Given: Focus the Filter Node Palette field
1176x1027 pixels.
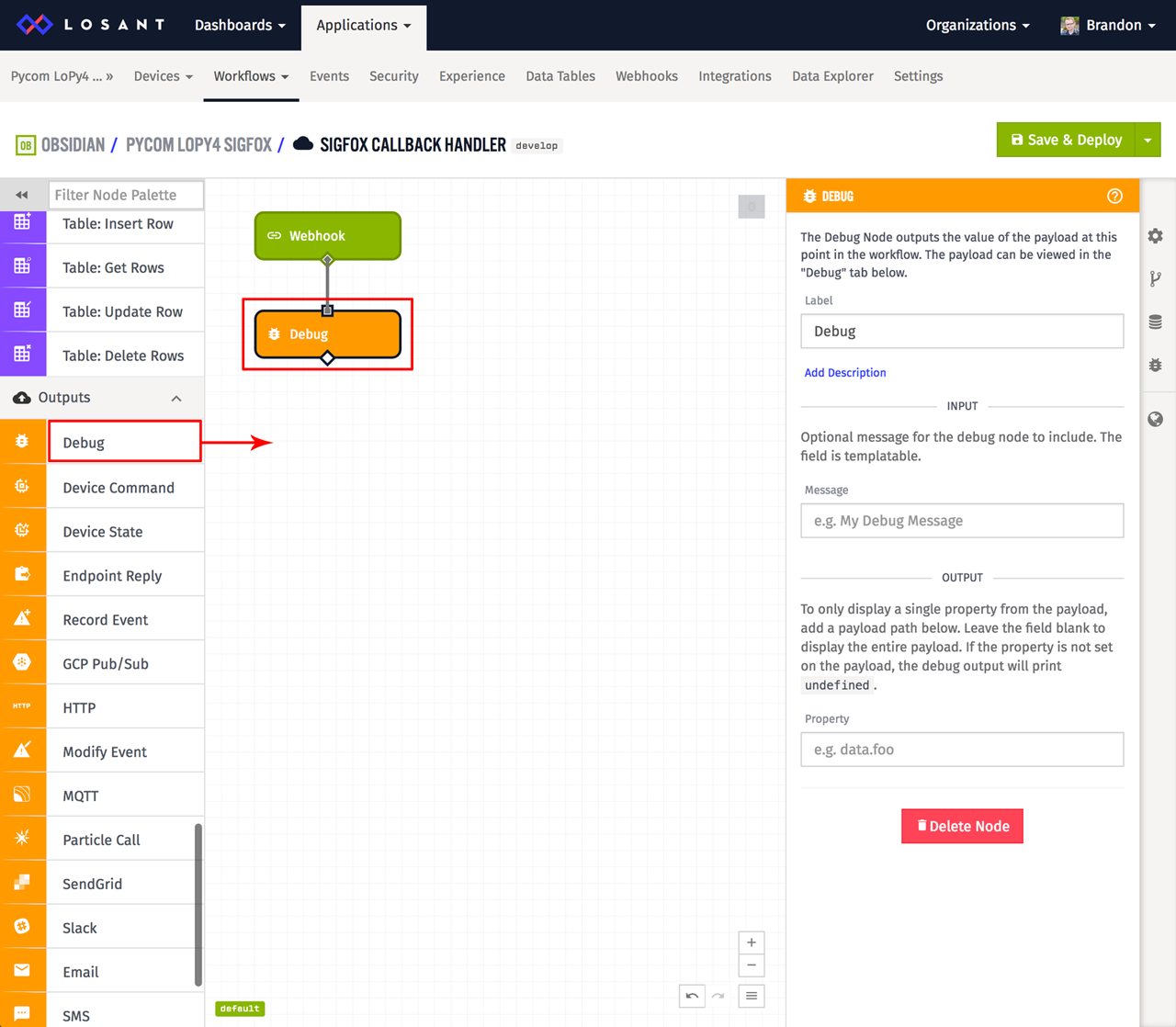Looking at the screenshot, I should [x=126, y=195].
